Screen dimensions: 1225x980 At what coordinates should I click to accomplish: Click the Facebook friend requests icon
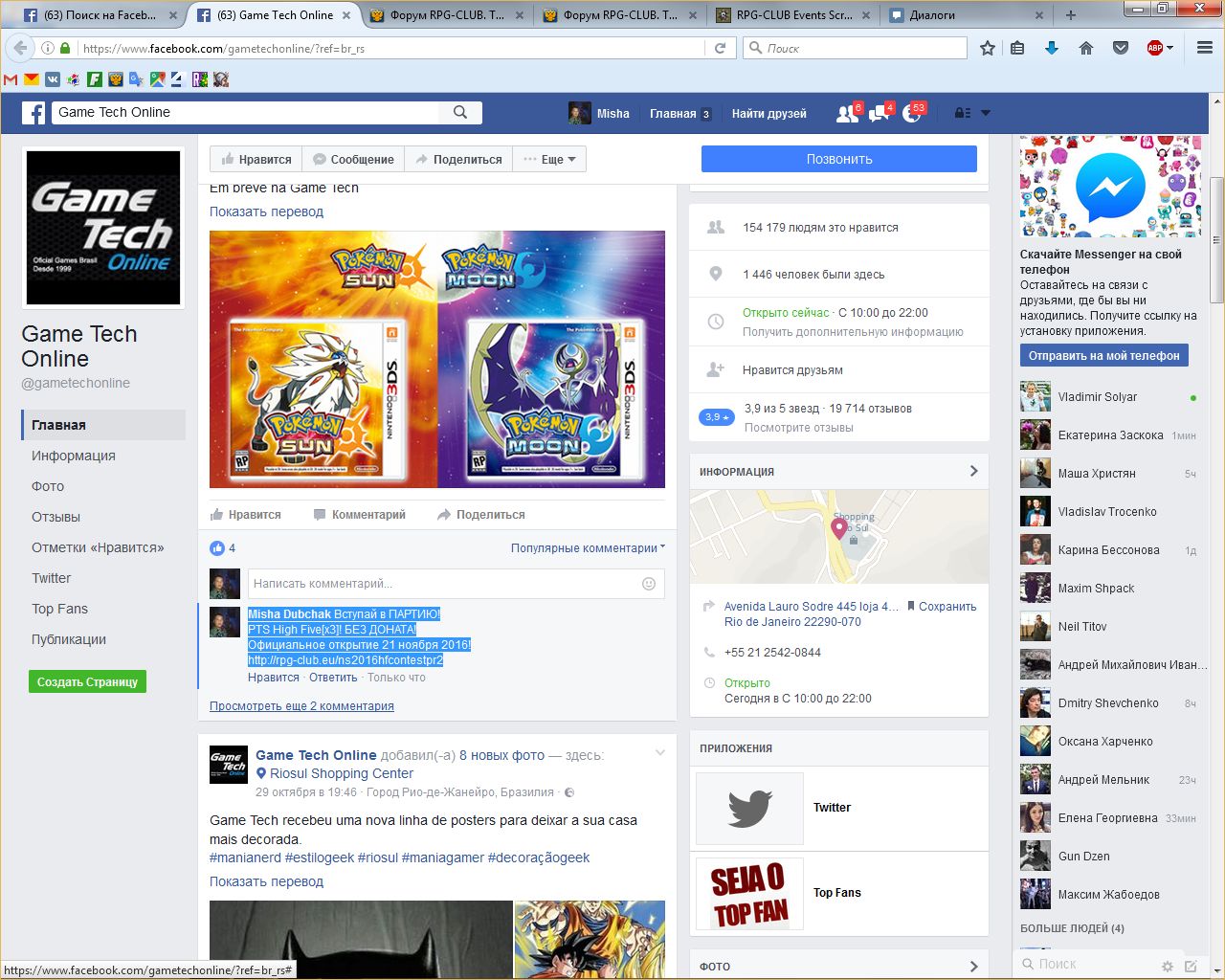point(847,113)
